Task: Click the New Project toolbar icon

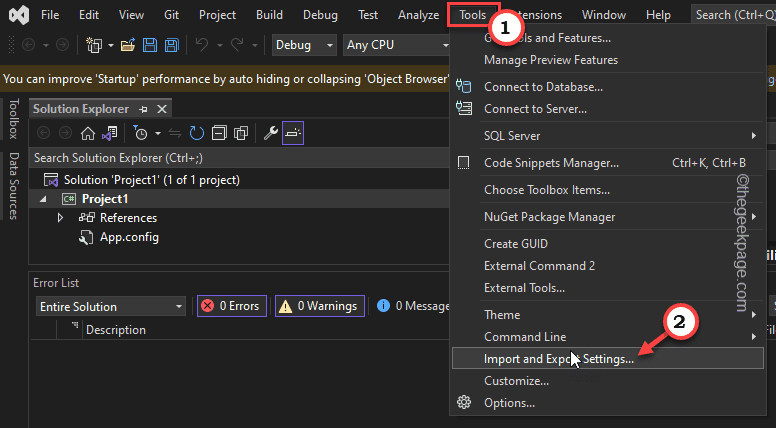Action: (94, 45)
